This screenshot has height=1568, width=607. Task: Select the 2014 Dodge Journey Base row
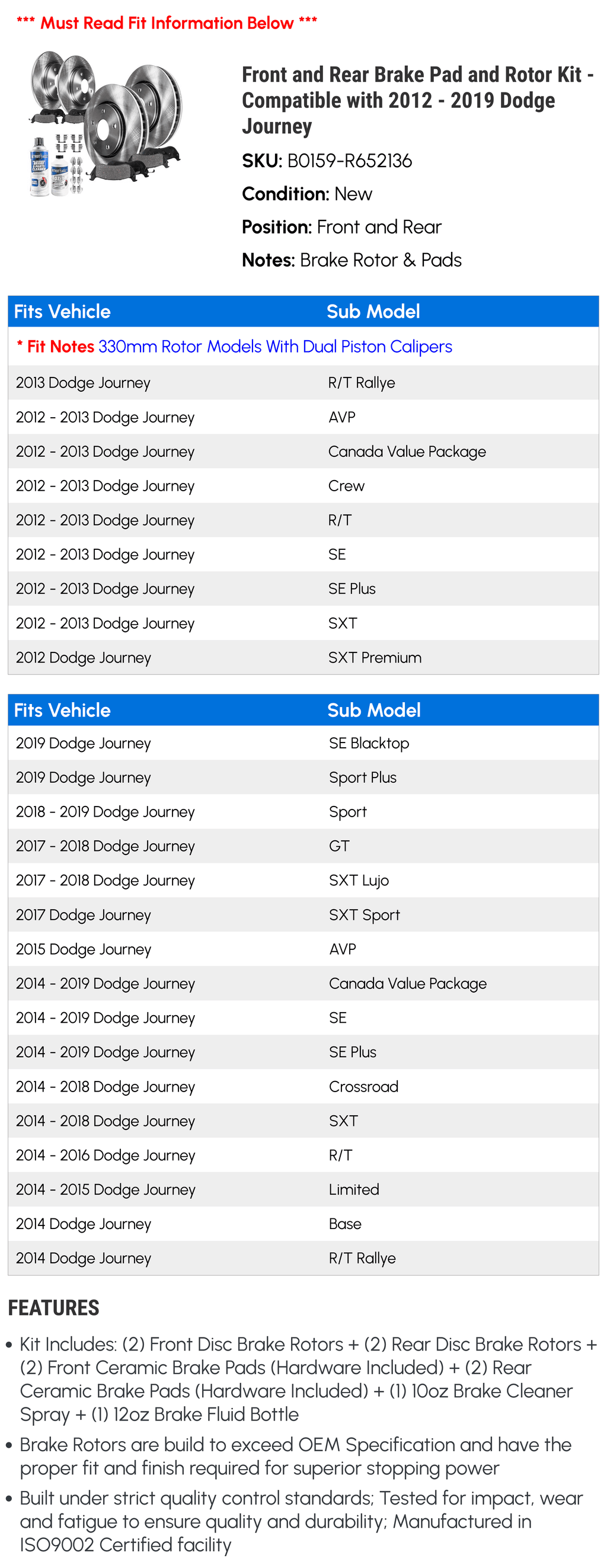coord(303,1224)
